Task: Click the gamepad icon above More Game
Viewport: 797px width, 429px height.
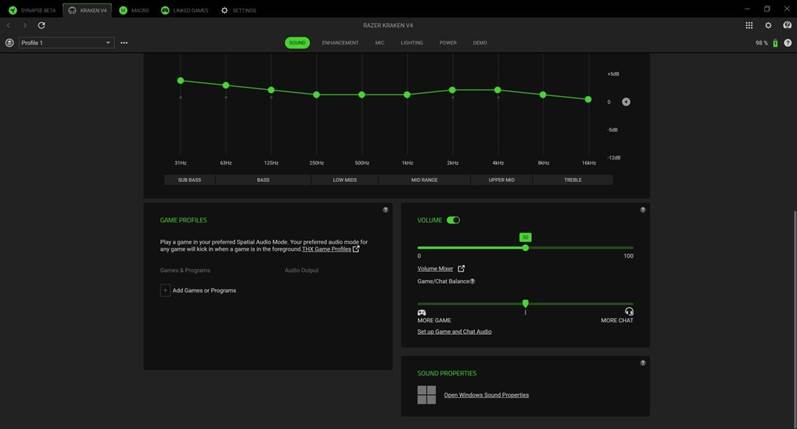Action: click(421, 312)
